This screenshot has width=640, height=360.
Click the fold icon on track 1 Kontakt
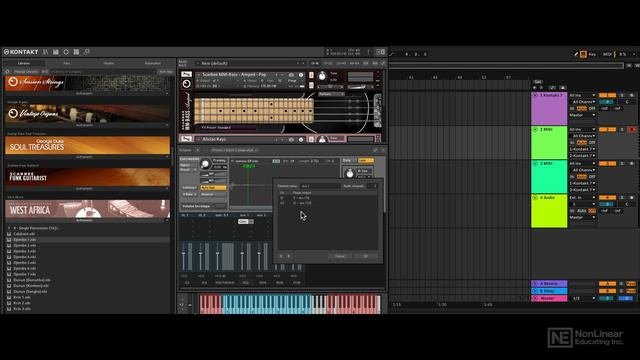pyautogui.click(x=535, y=95)
